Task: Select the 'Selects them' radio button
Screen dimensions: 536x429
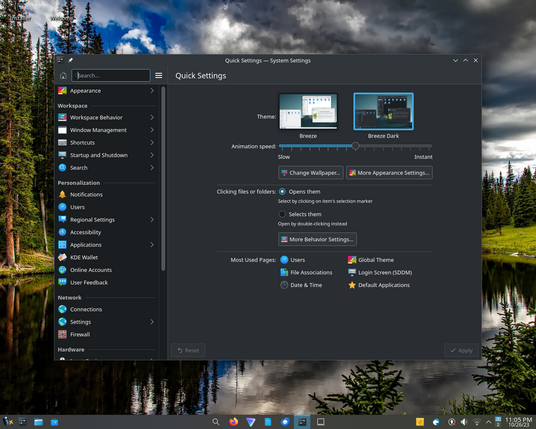Action: (x=282, y=214)
